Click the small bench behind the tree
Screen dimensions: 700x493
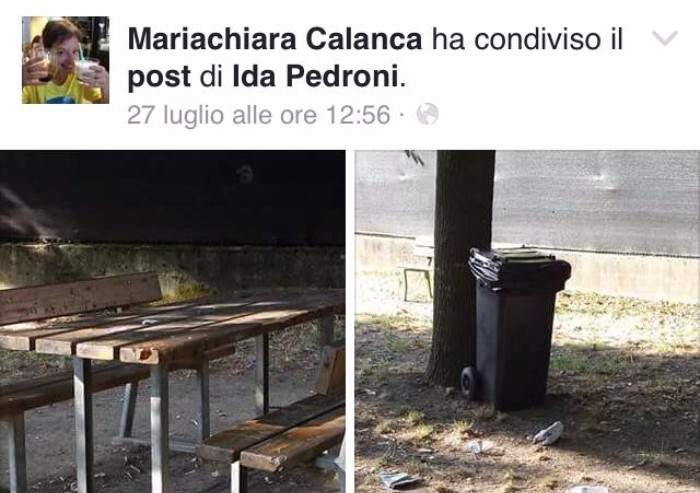pyautogui.click(x=420, y=273)
